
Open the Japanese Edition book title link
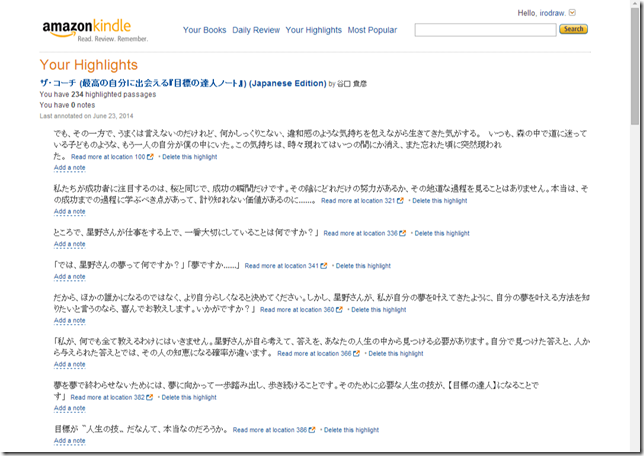[x=183, y=83]
